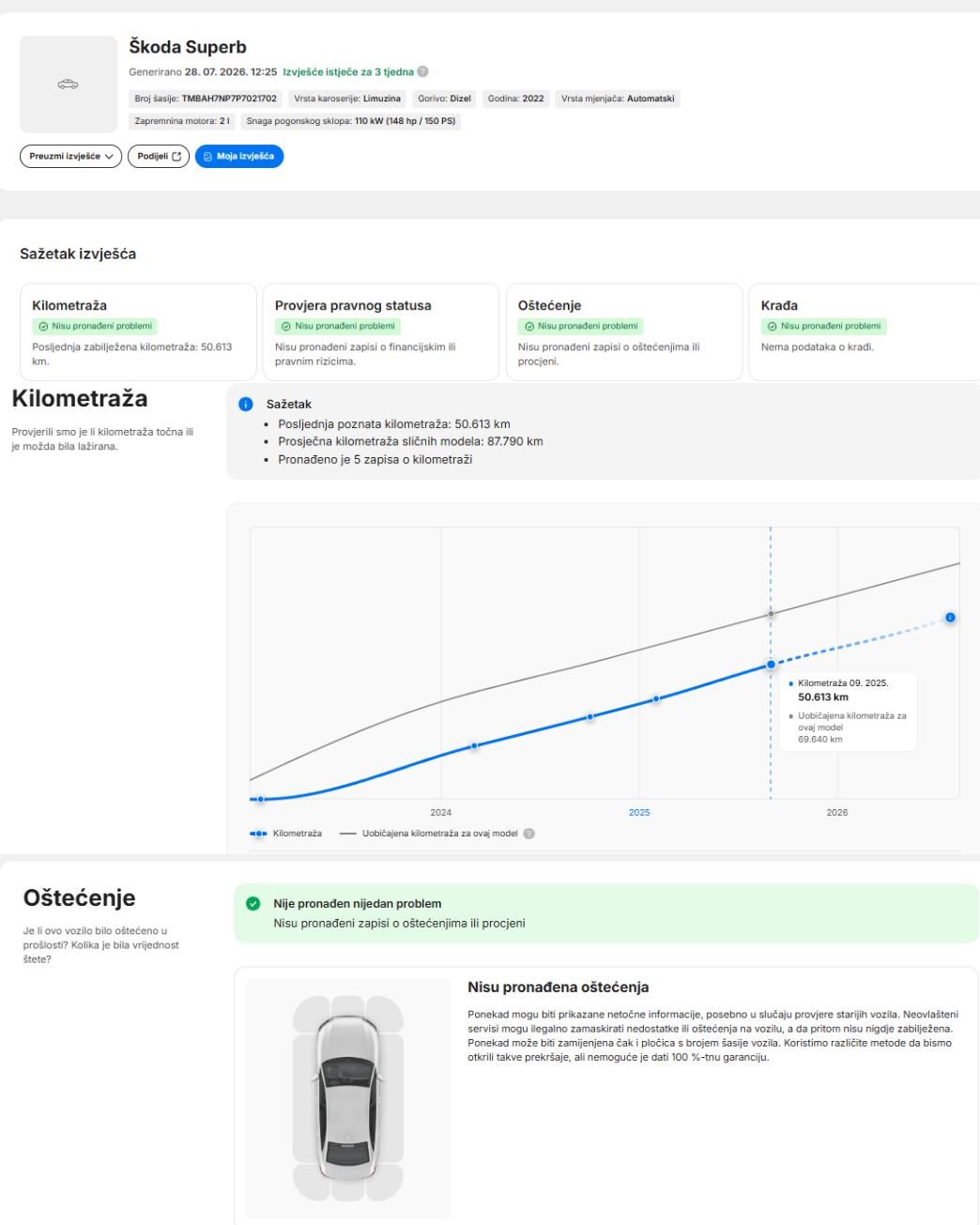Viewport: 980px width, 1225px height.
Task: Select the blue mileage point just after 2025
Action: coord(656,698)
